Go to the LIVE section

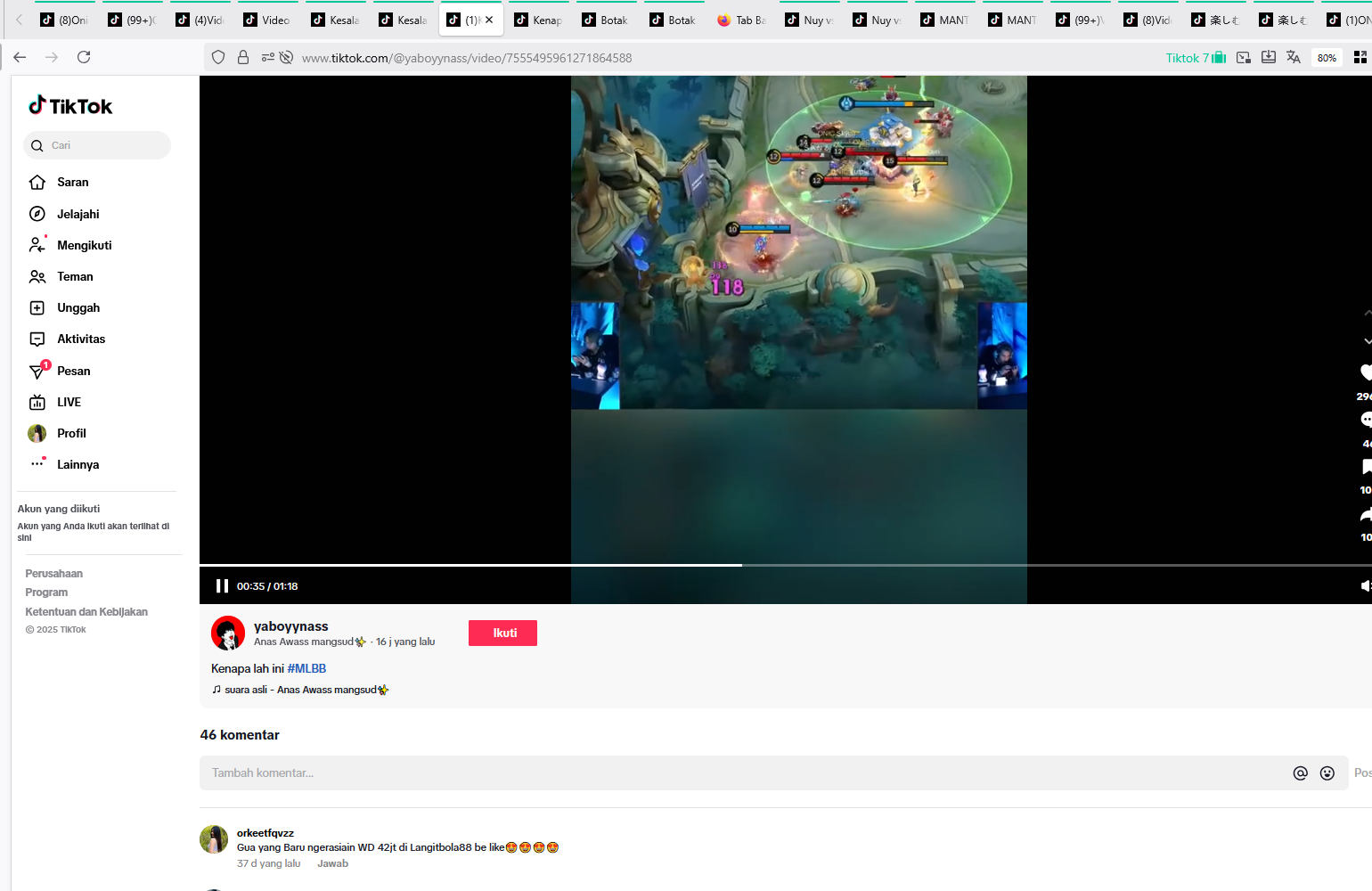55,402
